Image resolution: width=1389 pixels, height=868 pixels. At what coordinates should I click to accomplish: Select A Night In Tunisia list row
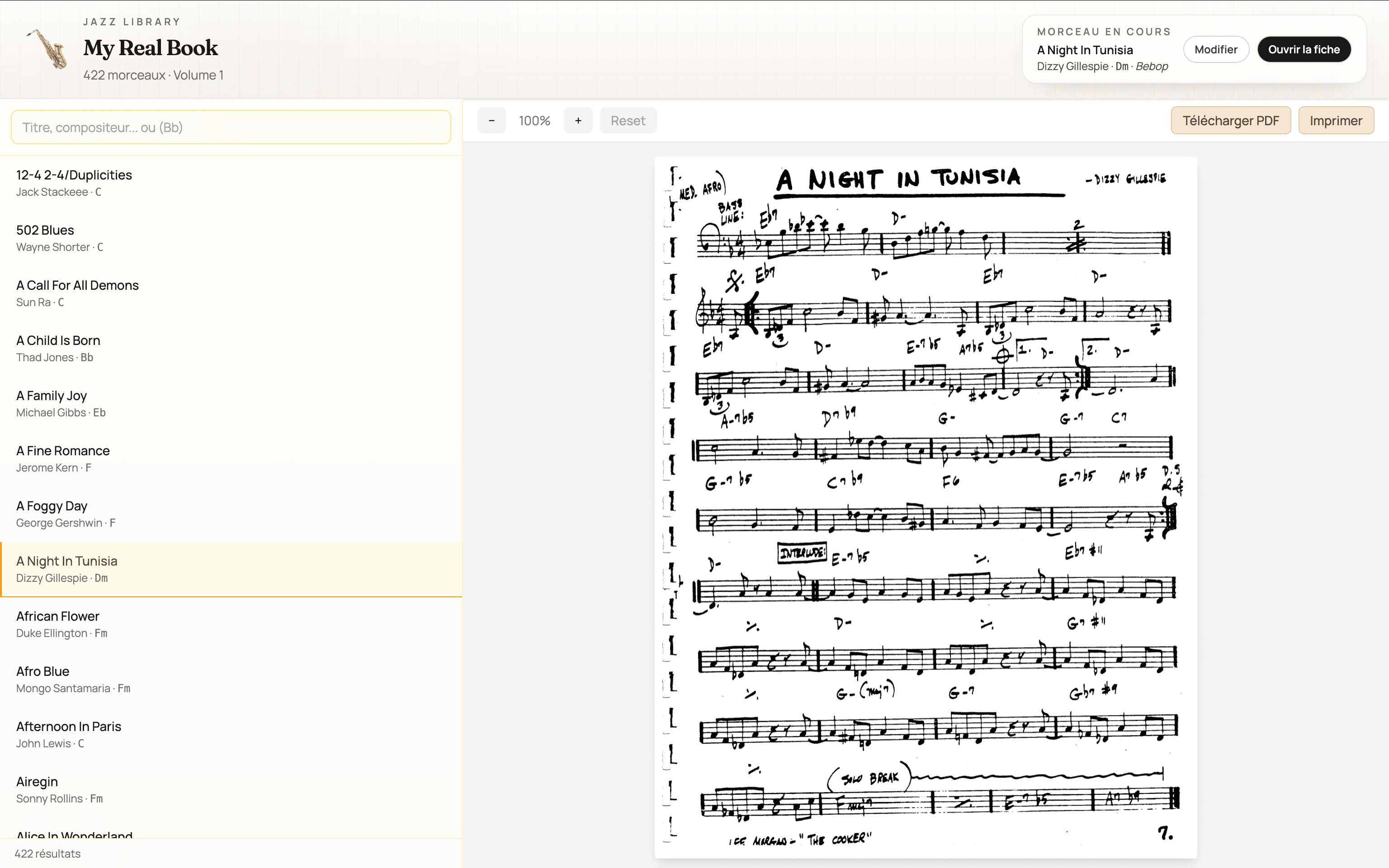pyautogui.click(x=231, y=570)
